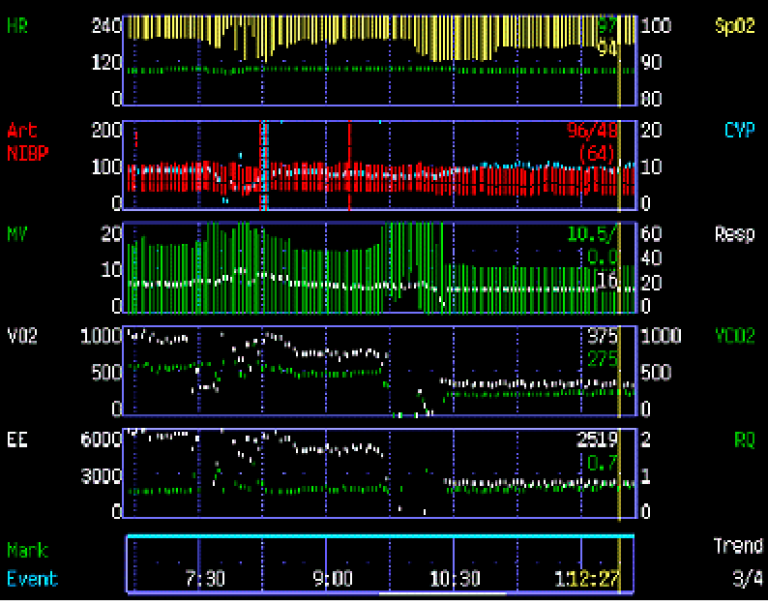Select the Mark label
Screen dimensions: 768x606
(27, 551)
